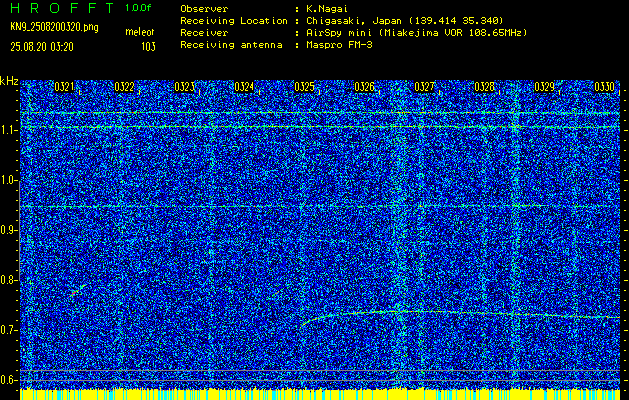This screenshot has width=629, height=400.
Task: Click the 0322 time marker
Action: (124, 87)
